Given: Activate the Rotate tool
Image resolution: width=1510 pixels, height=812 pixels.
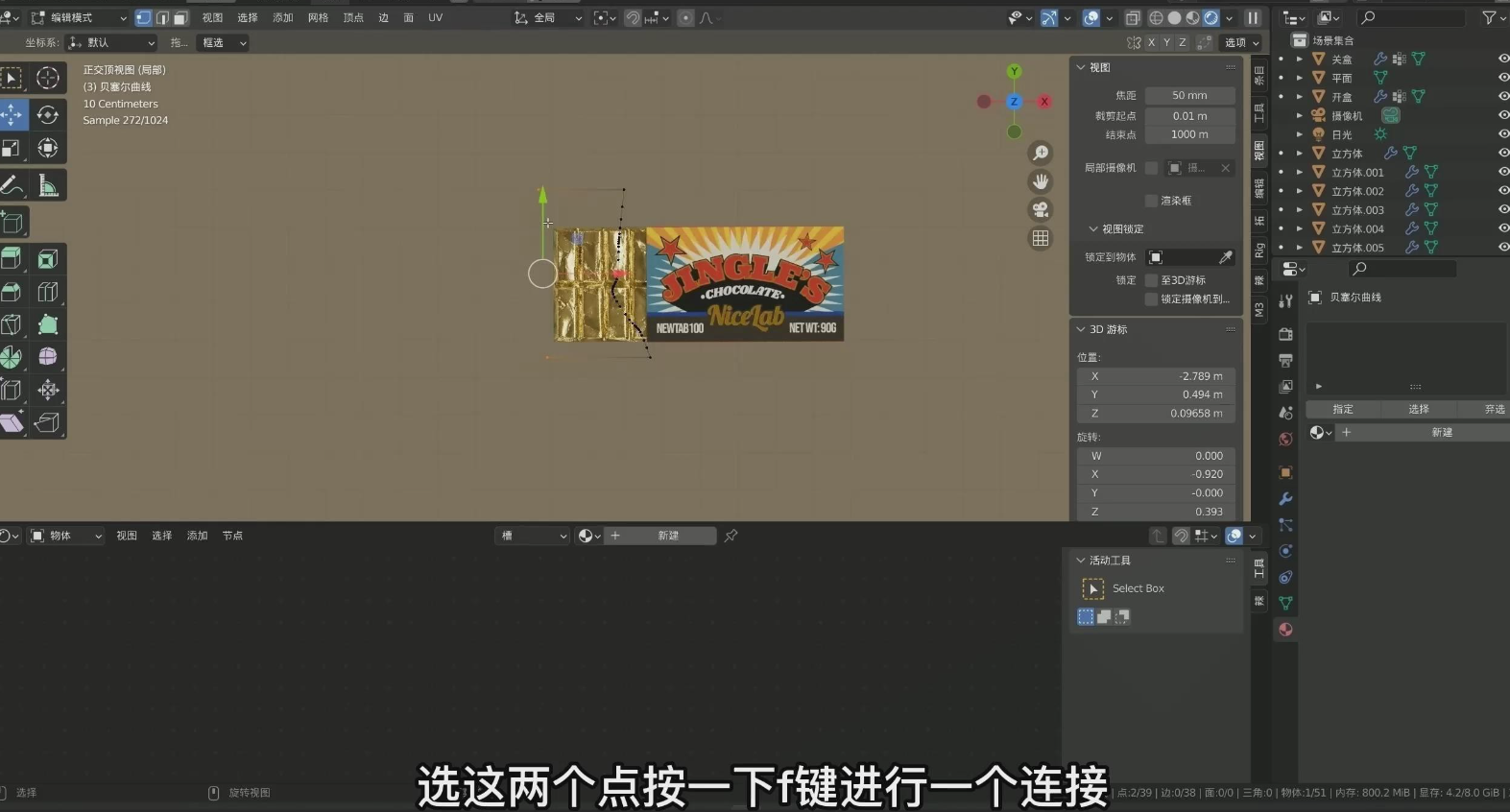Looking at the screenshot, I should 47,115.
